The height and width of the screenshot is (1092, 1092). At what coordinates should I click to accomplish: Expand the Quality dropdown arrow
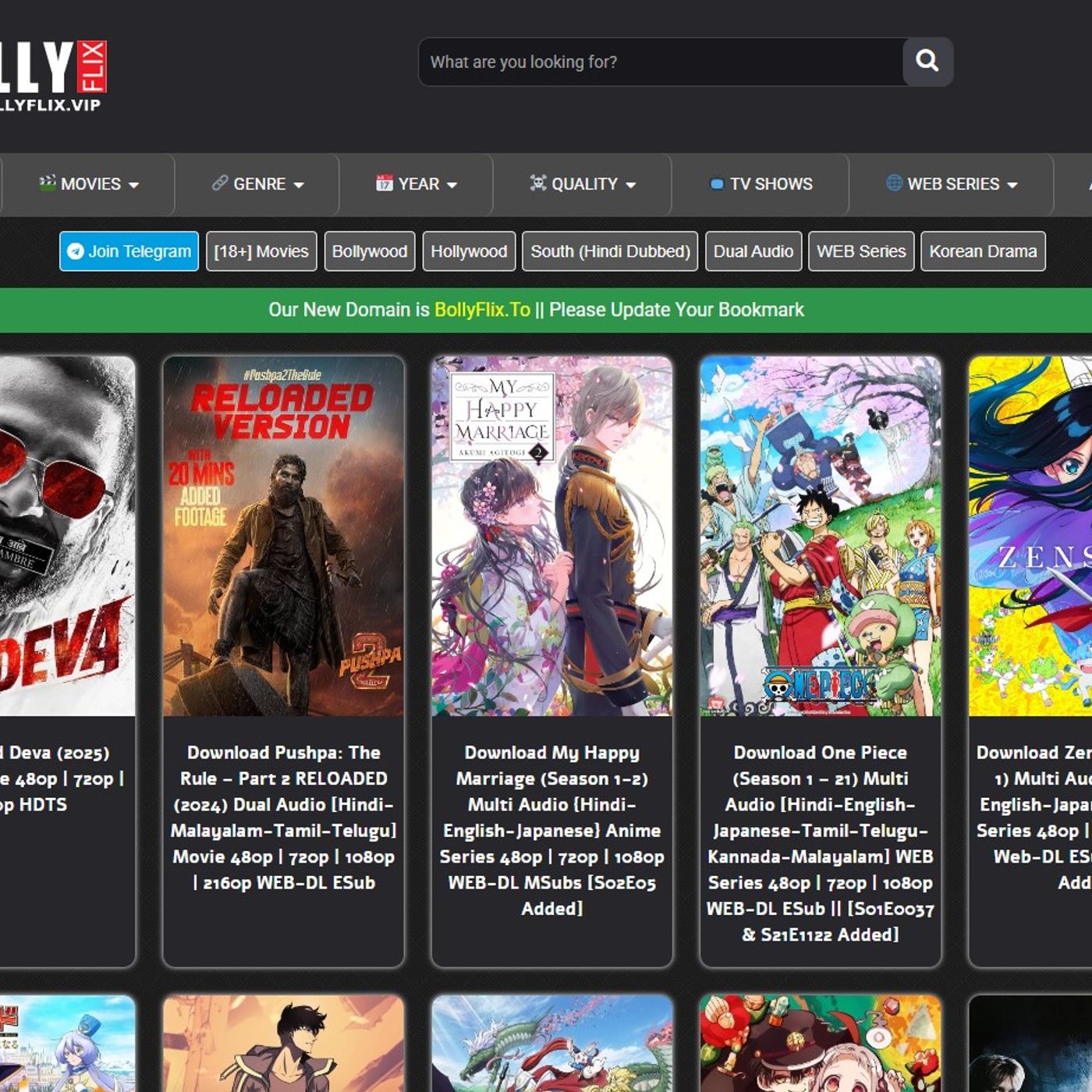click(x=630, y=185)
